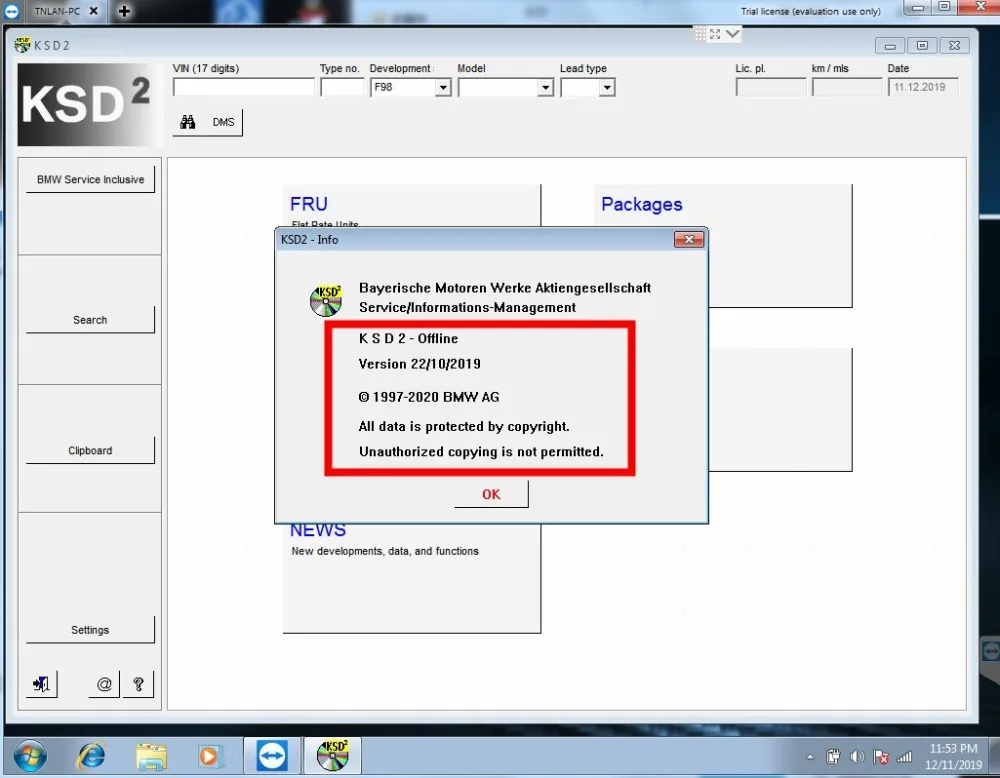Close the KSD2 - Info dialog
The height and width of the screenshot is (778, 1000).
689,240
